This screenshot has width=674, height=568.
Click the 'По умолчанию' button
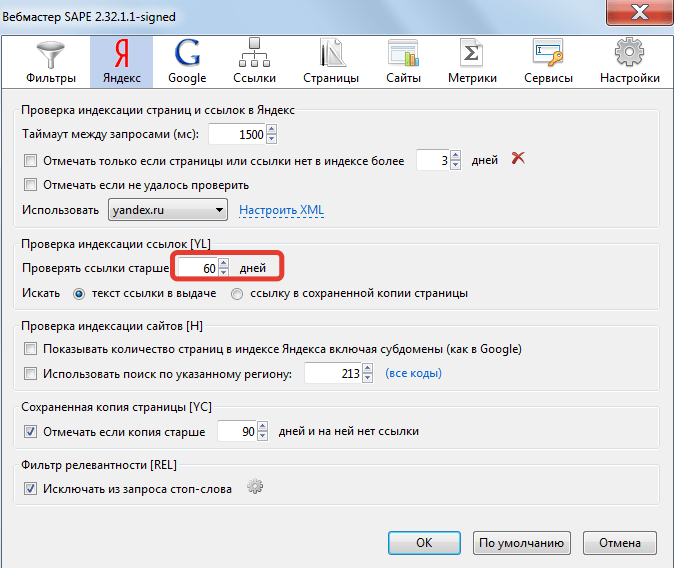pyautogui.click(x=521, y=543)
